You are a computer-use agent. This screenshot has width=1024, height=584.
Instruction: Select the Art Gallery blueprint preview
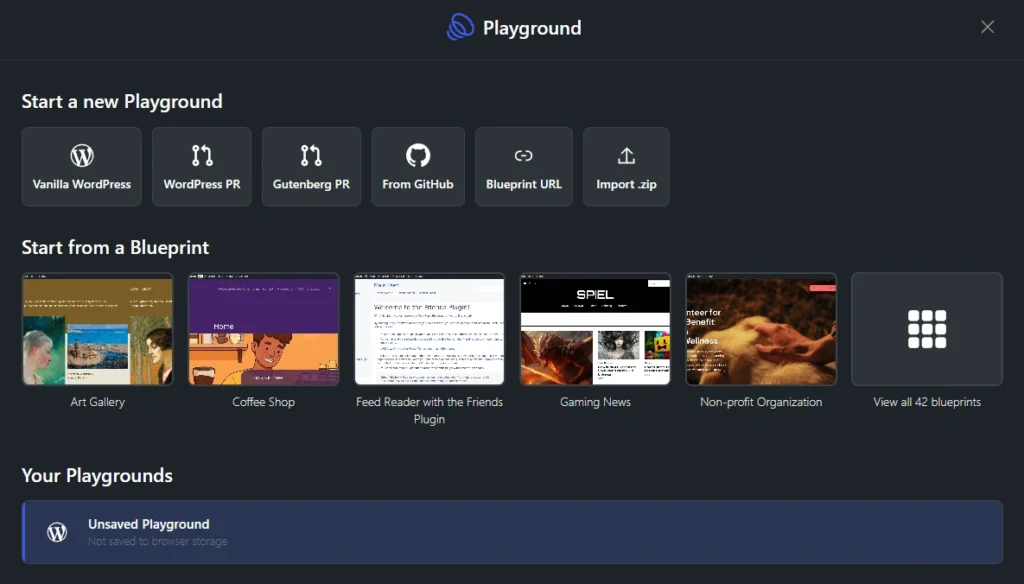coord(97,329)
